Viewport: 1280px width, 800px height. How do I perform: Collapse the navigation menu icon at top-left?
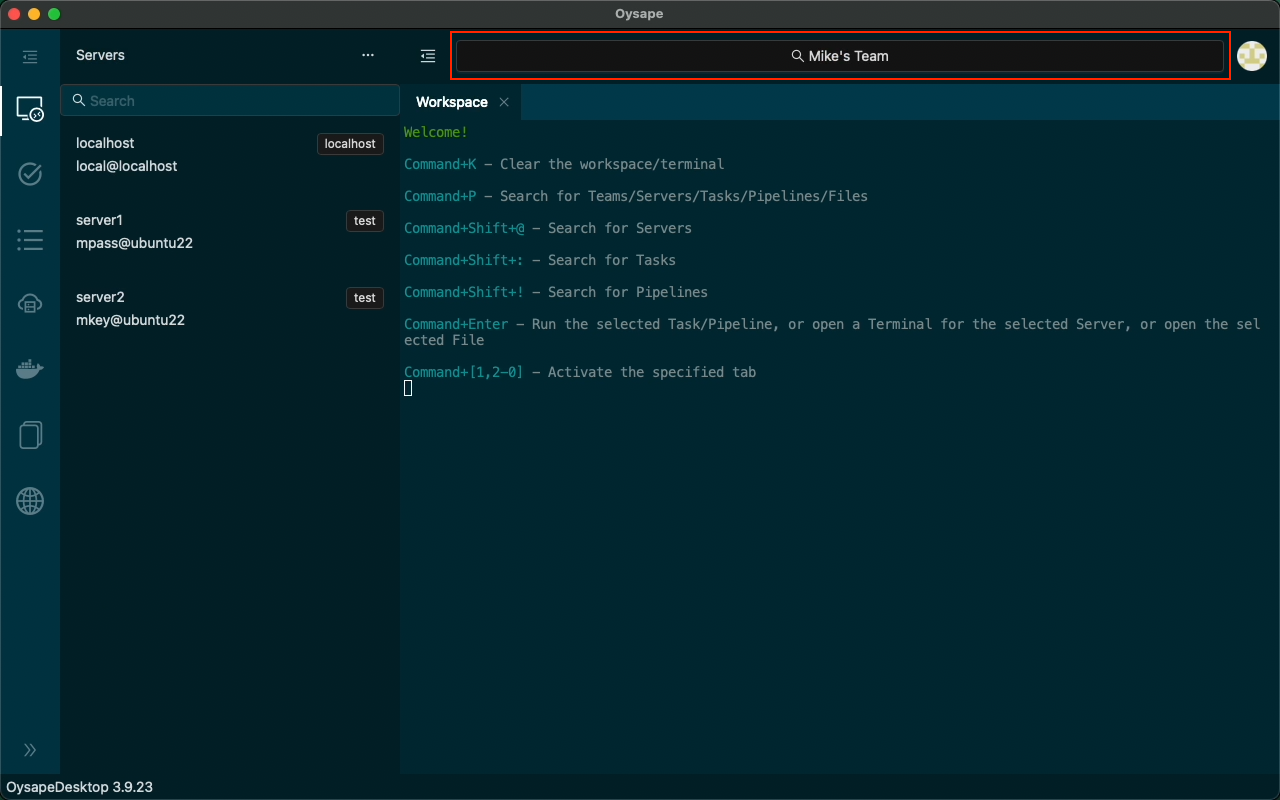coord(30,57)
